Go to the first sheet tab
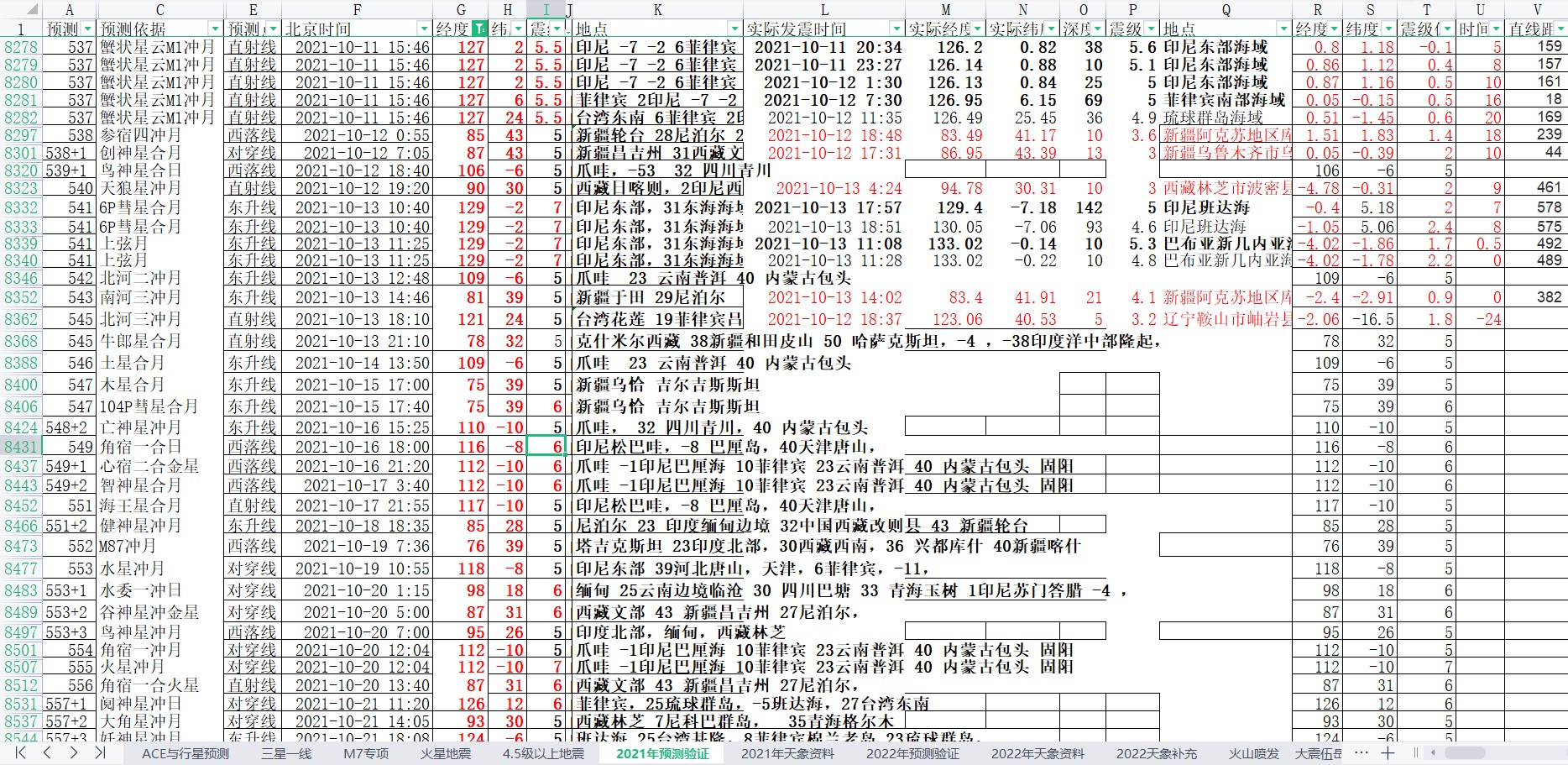 [20, 752]
